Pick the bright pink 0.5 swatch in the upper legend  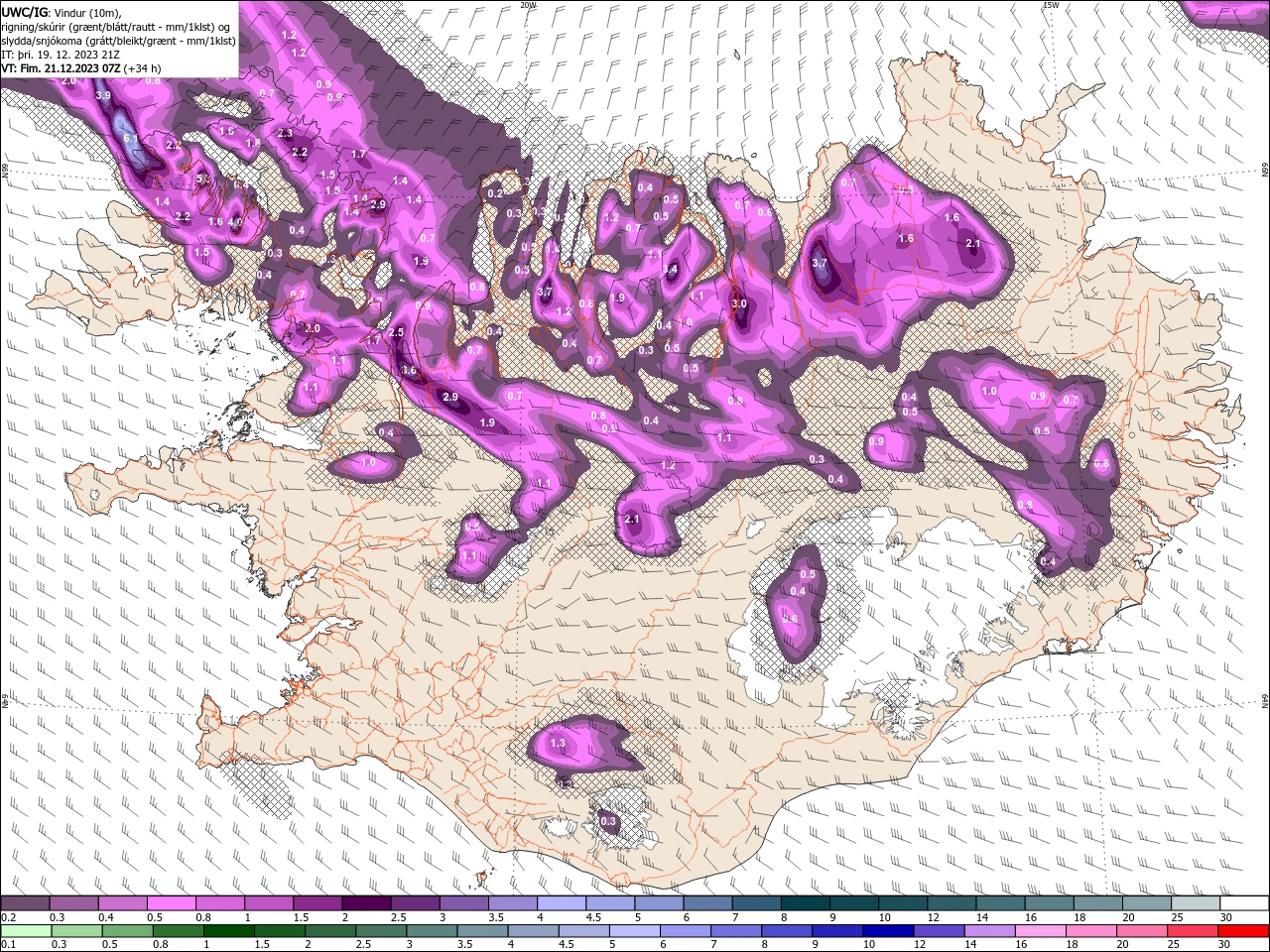[x=171, y=903]
